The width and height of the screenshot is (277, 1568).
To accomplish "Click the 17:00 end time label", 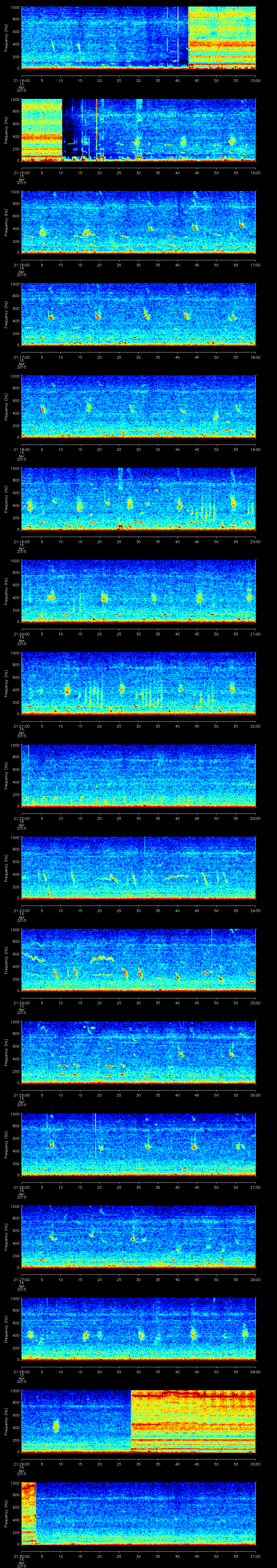I will pyautogui.click(x=256, y=265).
